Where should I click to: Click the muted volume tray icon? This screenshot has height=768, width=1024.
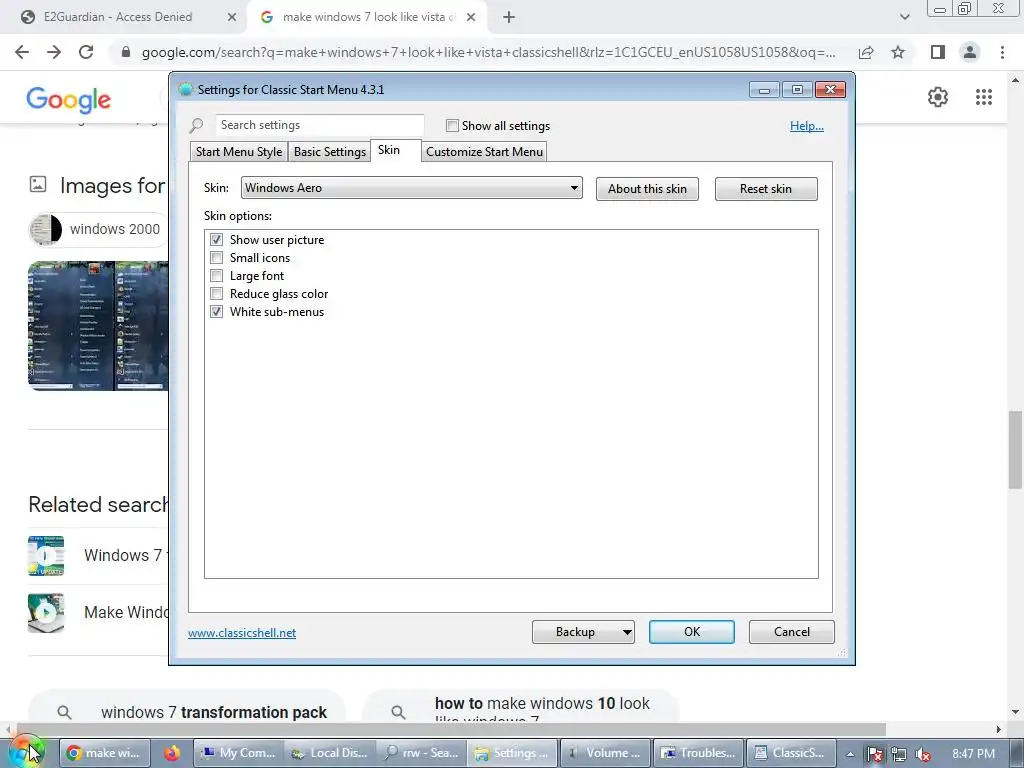tap(923, 754)
